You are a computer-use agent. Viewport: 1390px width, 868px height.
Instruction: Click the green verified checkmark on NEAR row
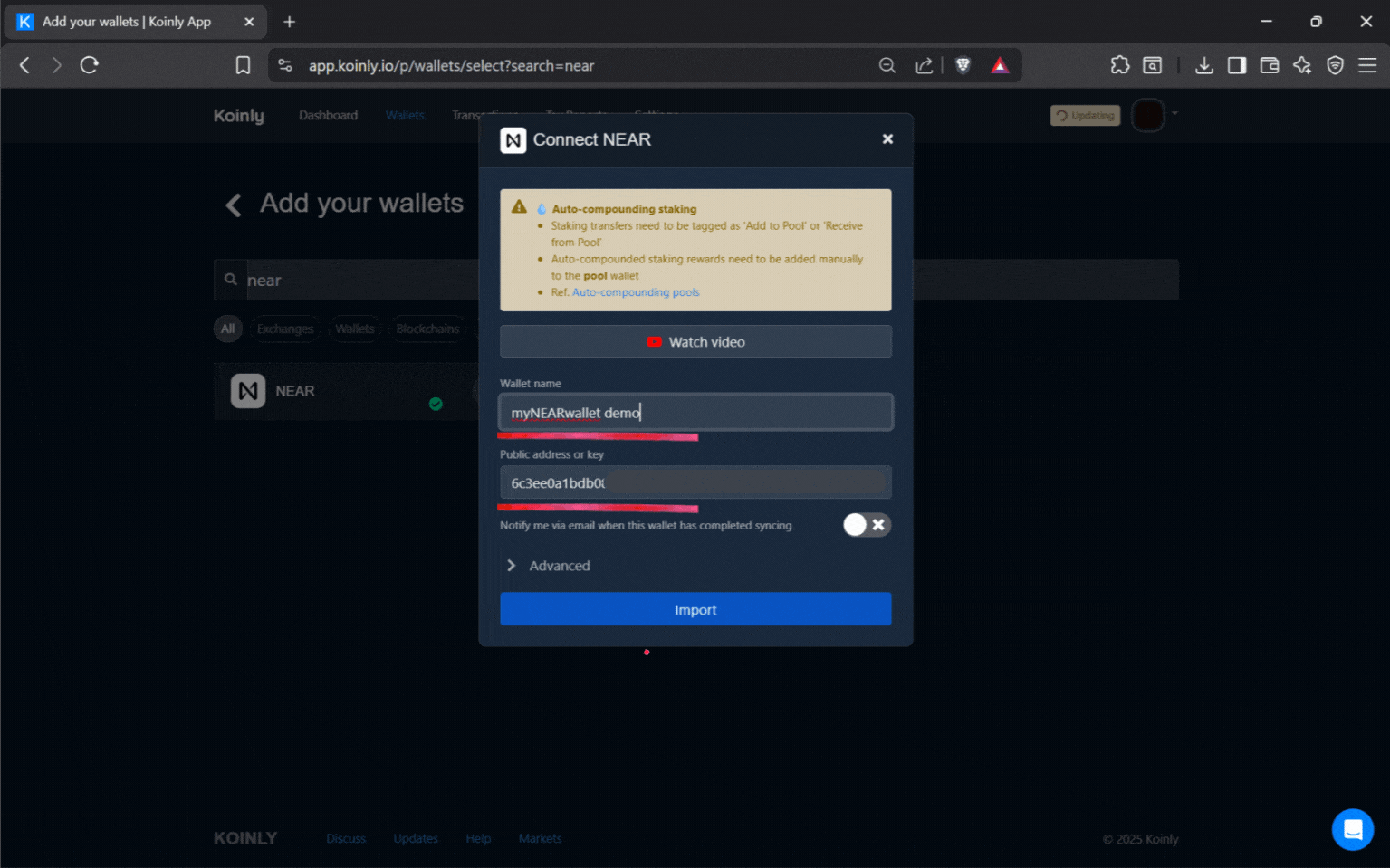coord(436,404)
